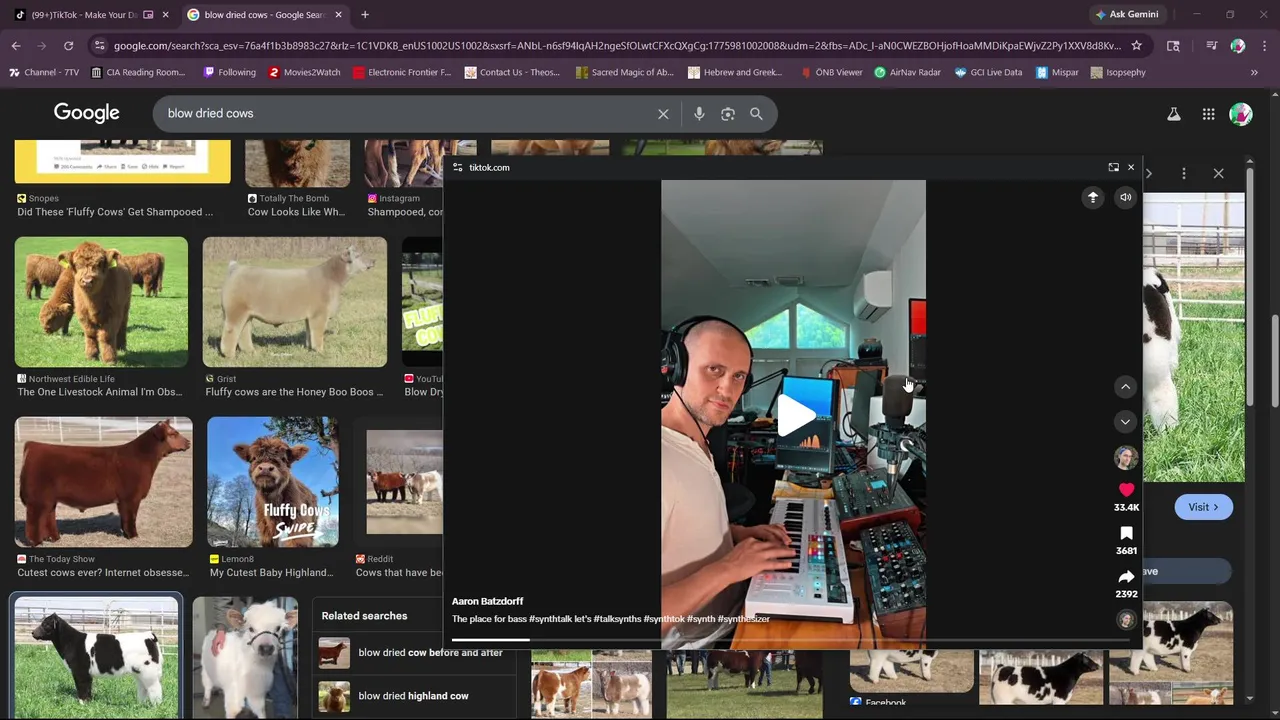Open the Lemon8 Fluffy Cows image

pyautogui.click(x=273, y=482)
